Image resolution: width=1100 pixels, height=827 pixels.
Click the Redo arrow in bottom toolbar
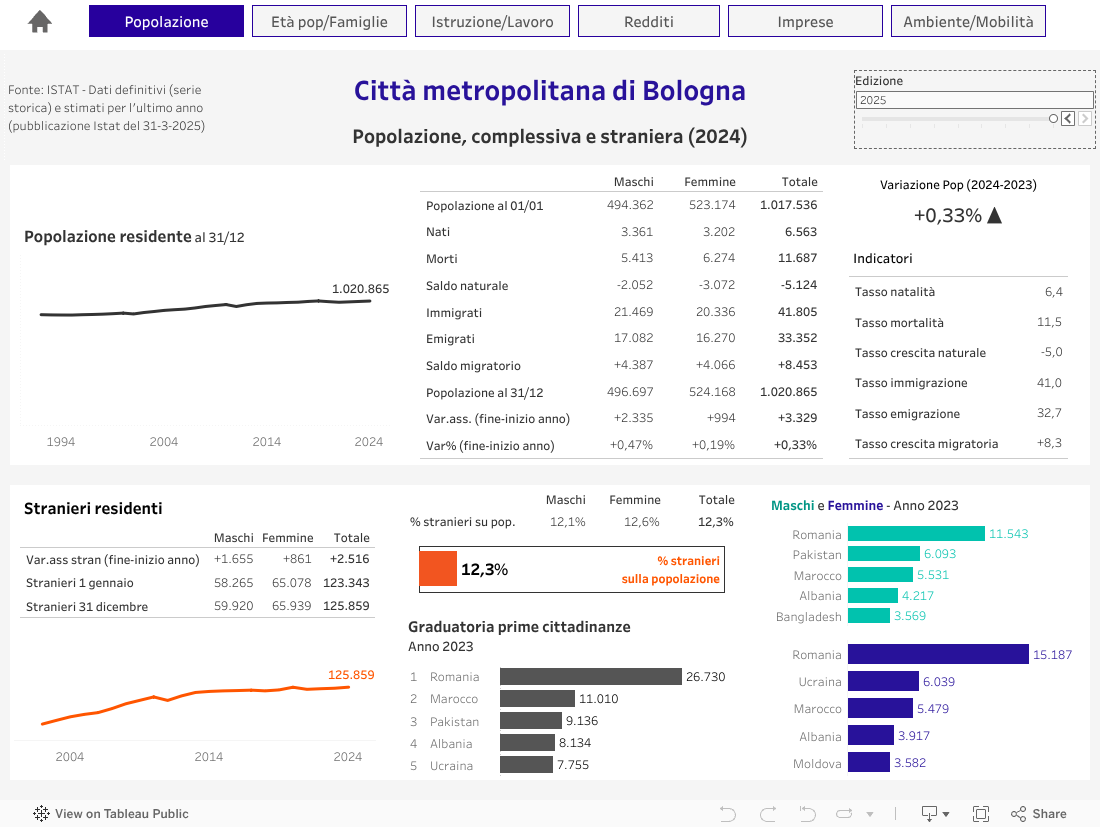(768, 814)
